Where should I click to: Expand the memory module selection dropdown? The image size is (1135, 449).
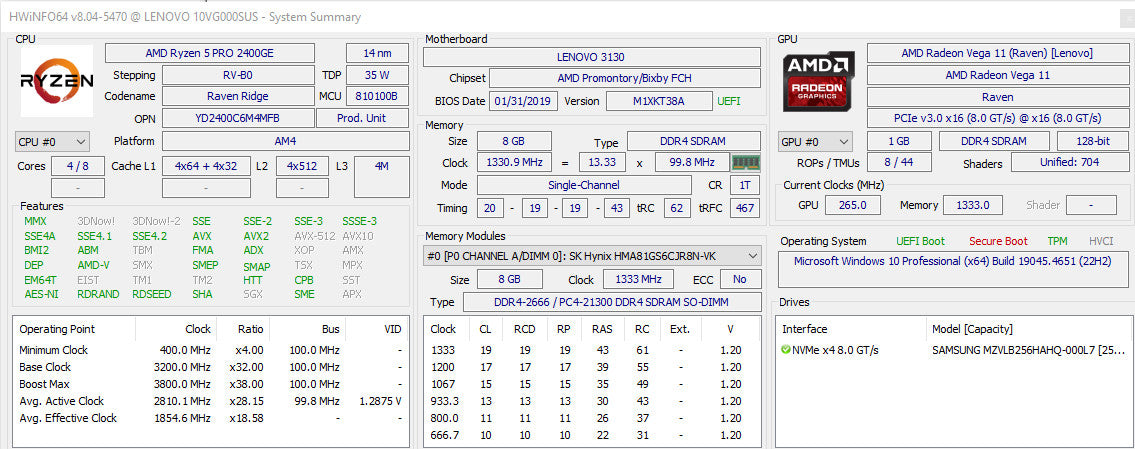(591, 256)
